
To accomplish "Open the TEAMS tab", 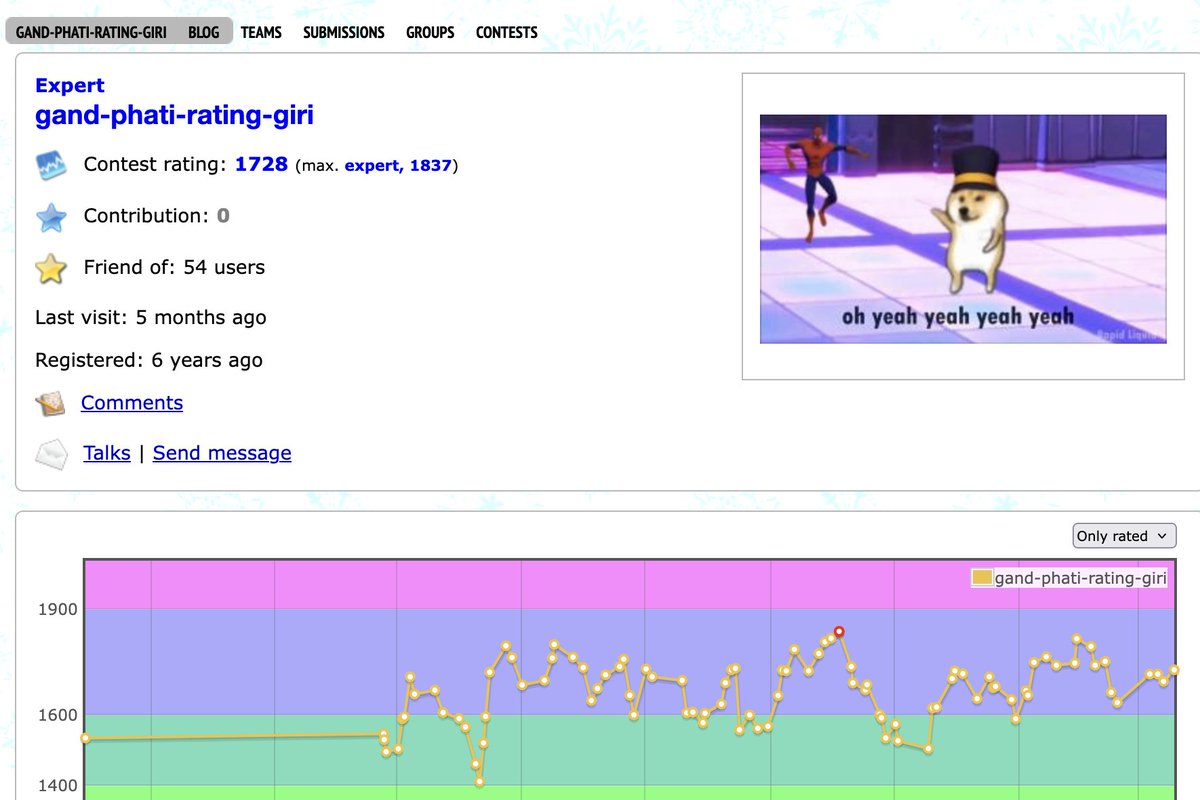I will point(261,32).
